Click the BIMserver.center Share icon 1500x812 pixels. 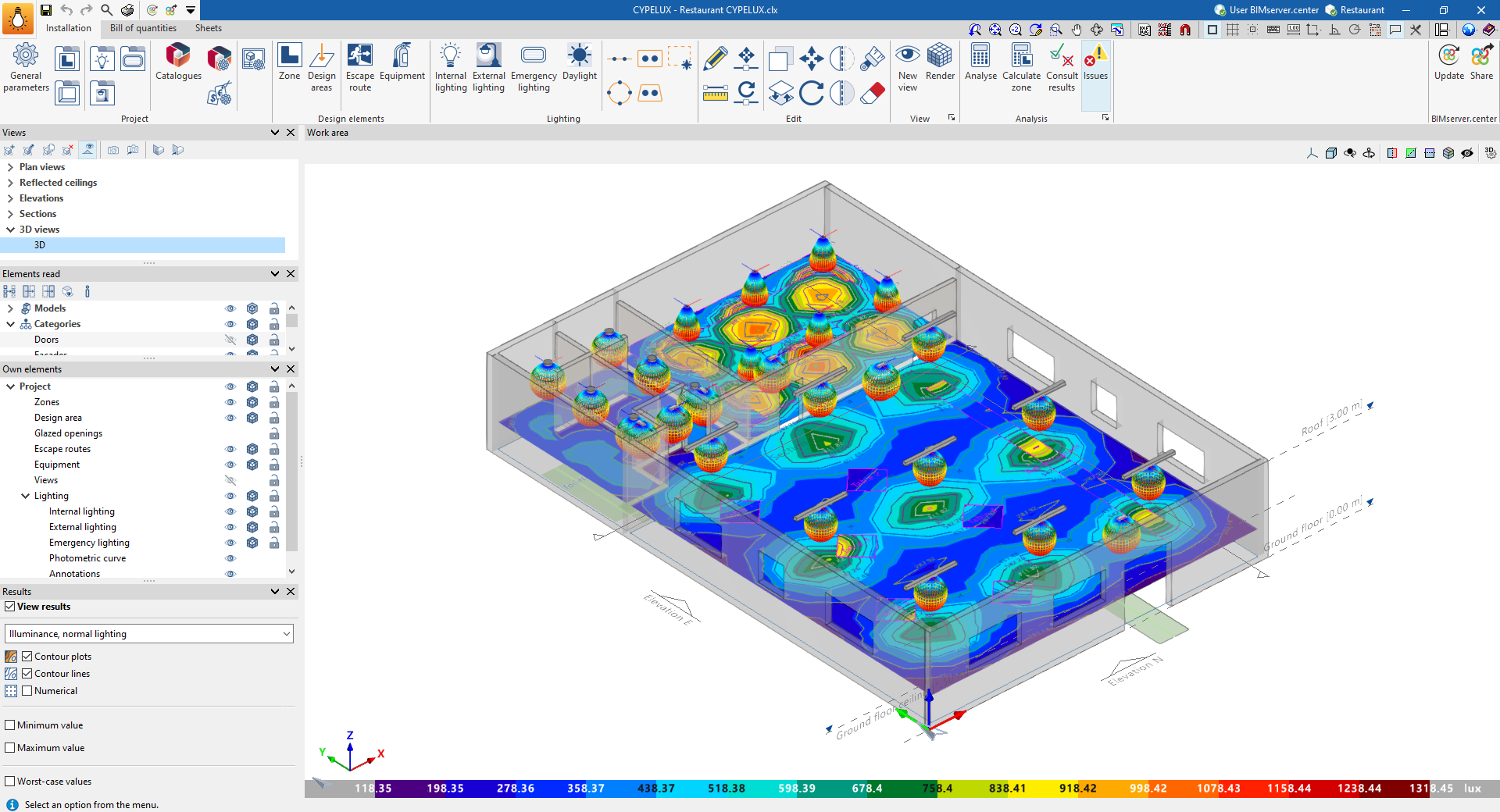pyautogui.click(x=1481, y=62)
